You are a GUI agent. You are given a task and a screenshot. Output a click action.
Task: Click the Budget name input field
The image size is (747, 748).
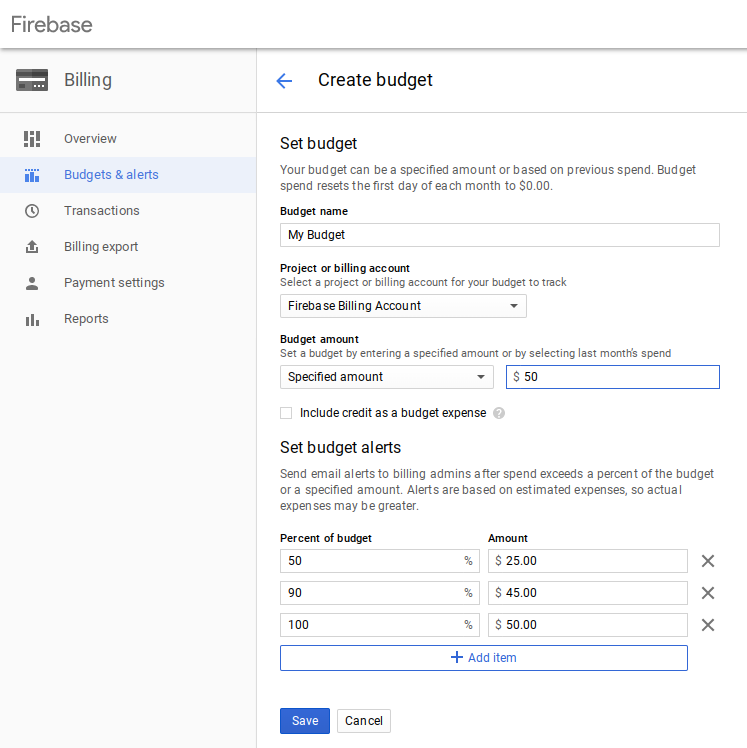(499, 235)
